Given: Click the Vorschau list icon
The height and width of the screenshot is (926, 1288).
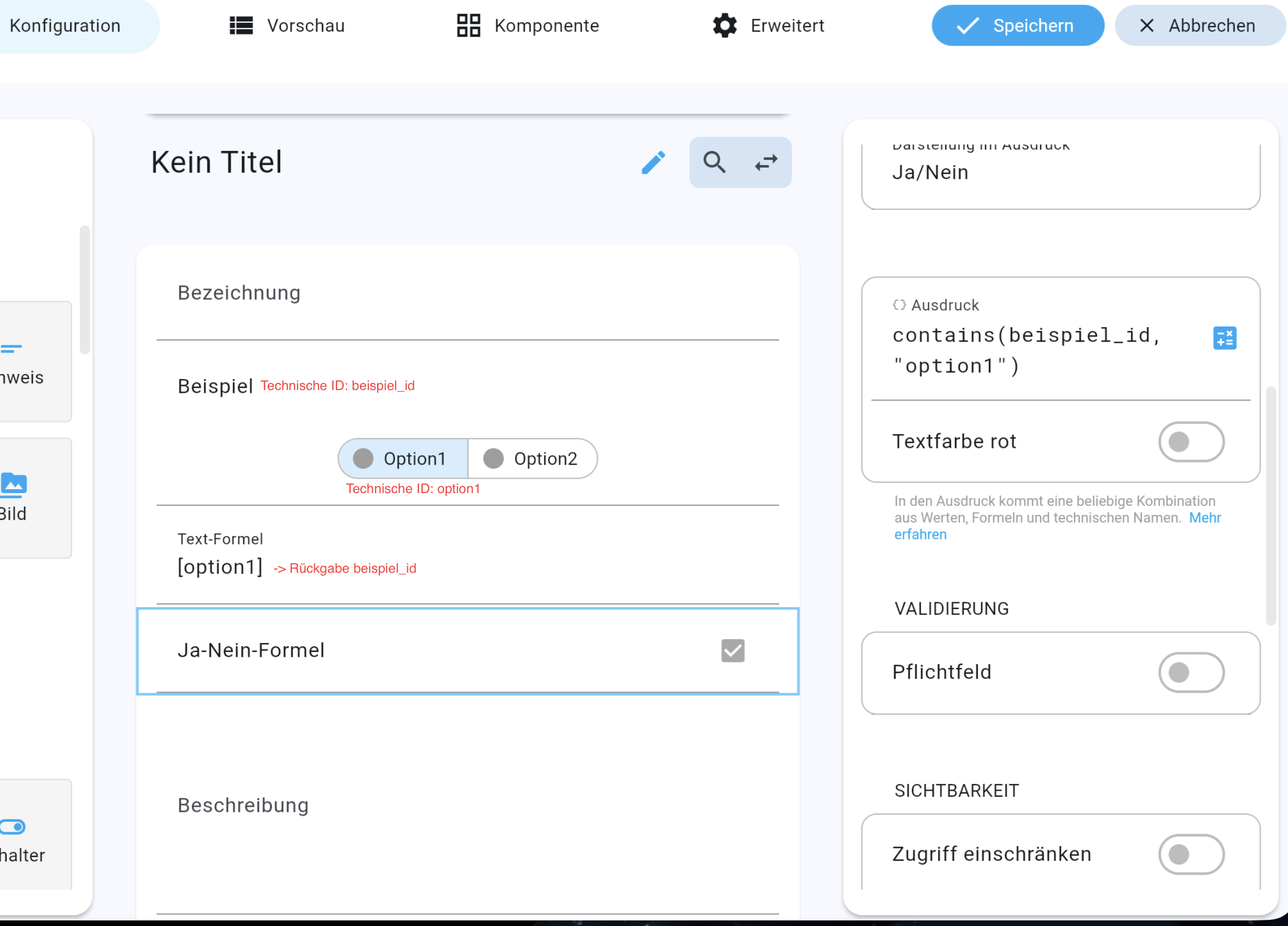Looking at the screenshot, I should (241, 26).
